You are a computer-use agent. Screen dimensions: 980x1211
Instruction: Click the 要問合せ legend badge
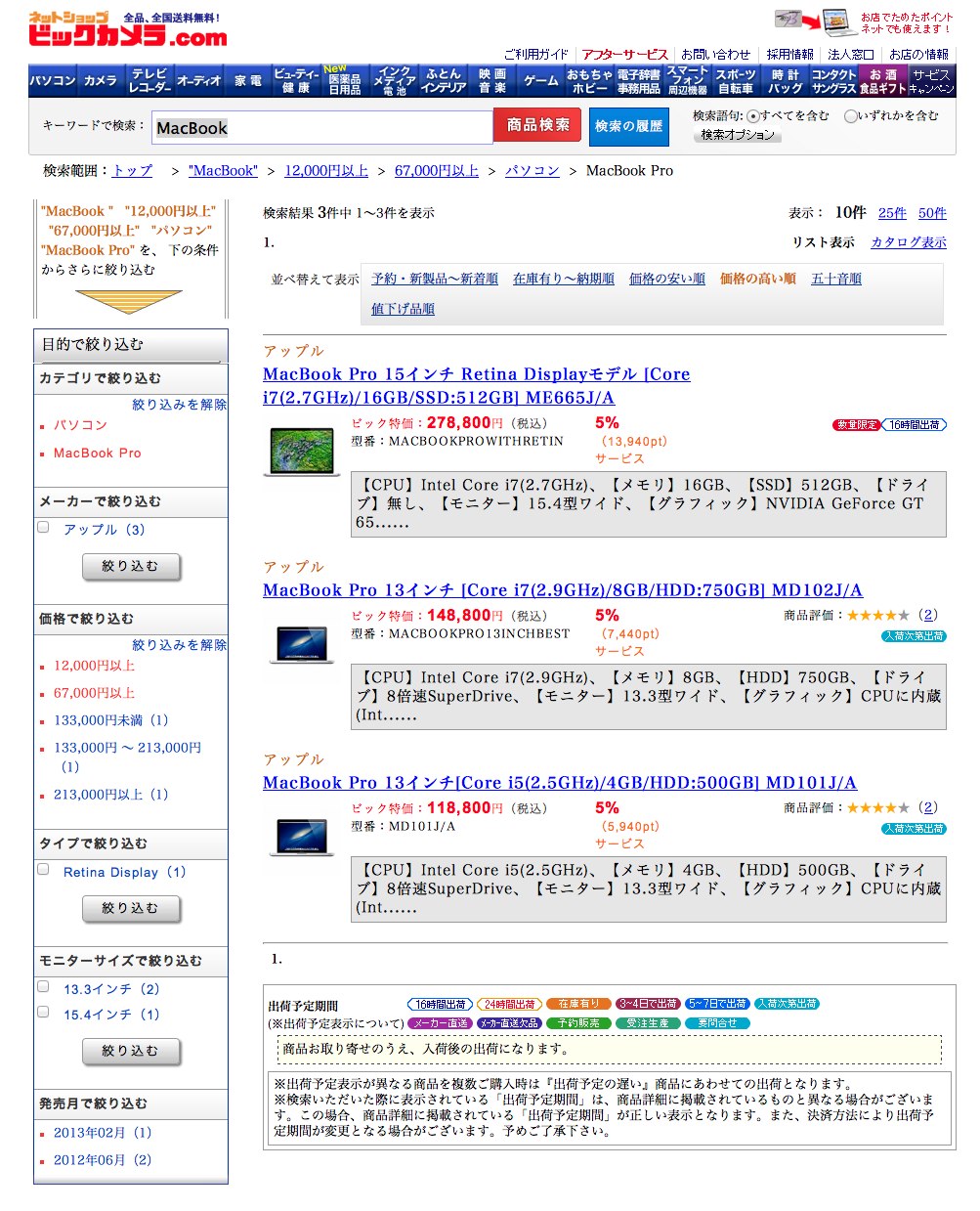(717, 1023)
